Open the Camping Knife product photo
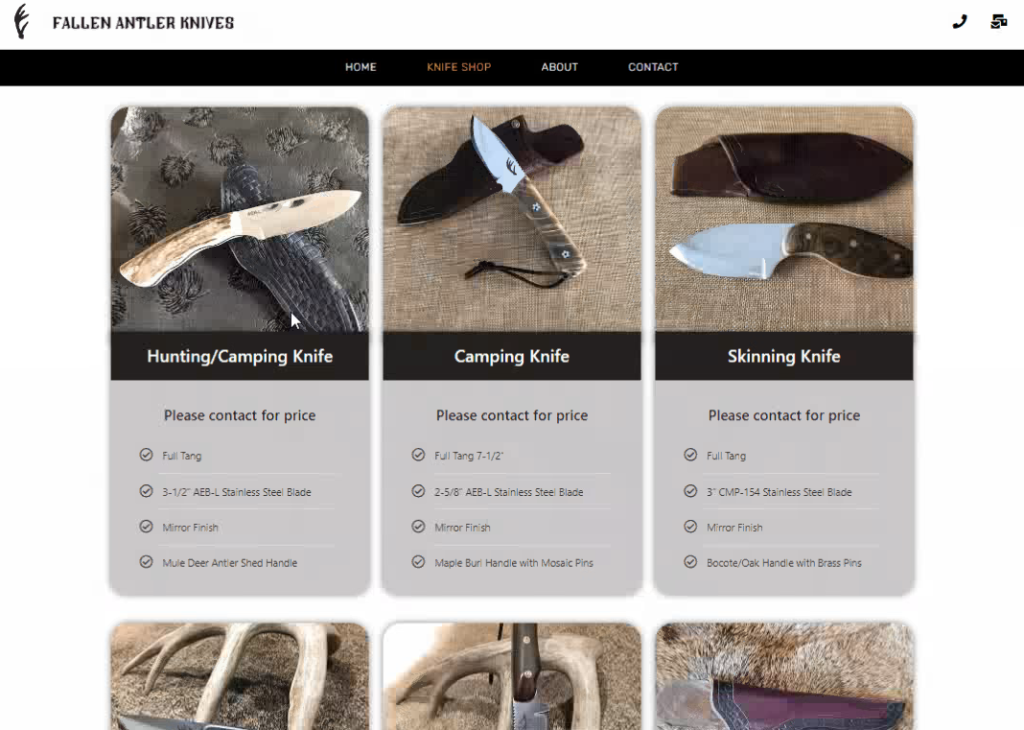This screenshot has width=1024, height=730. click(512, 220)
